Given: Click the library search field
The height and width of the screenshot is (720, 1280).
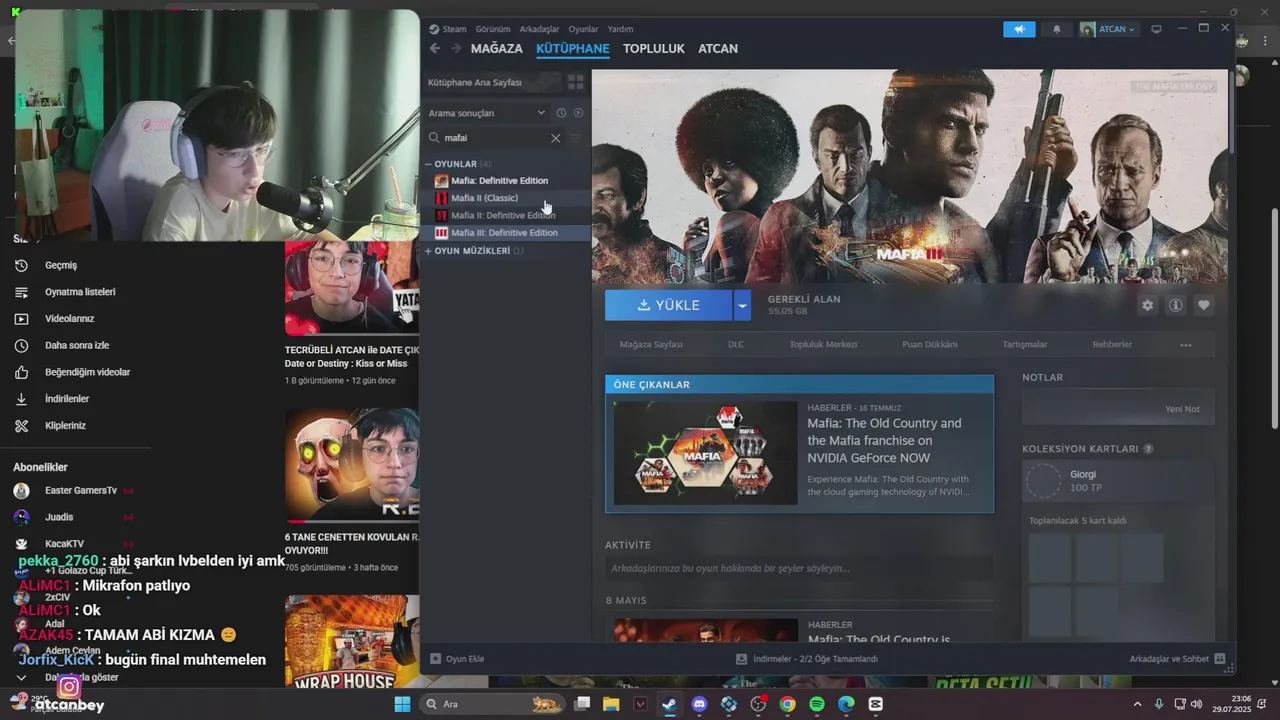Looking at the screenshot, I should pos(494,138).
